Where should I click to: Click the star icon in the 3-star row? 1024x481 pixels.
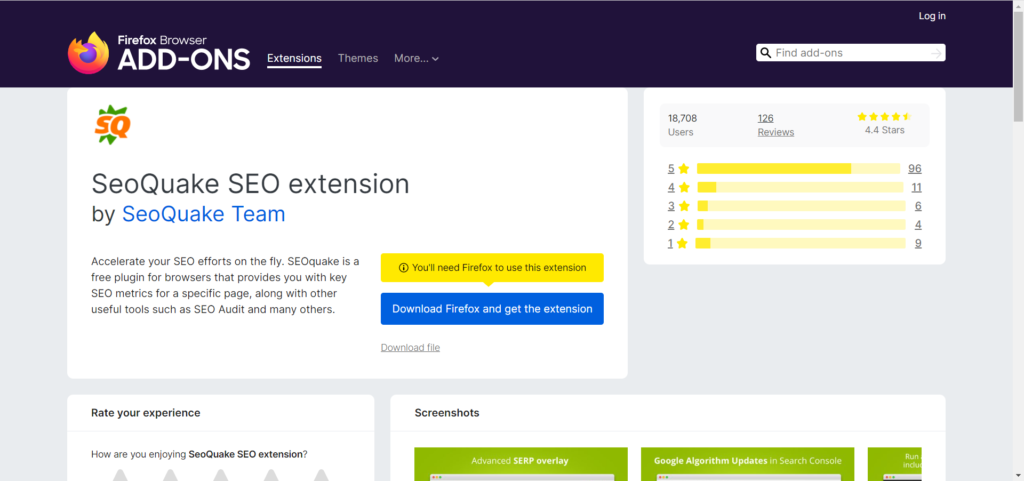click(x=684, y=206)
